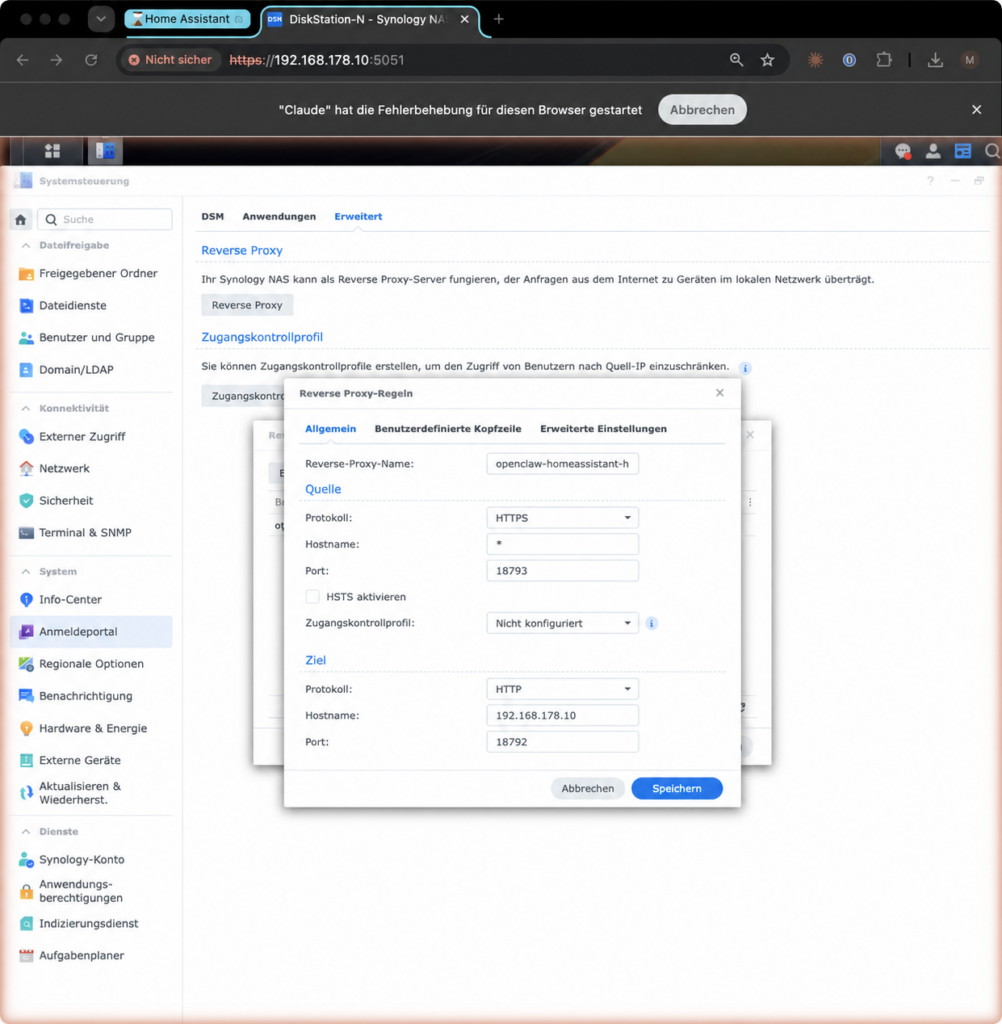The width and height of the screenshot is (1002, 1024).
Task: Click Abbrechen in the debugging banner
Action: 702,110
